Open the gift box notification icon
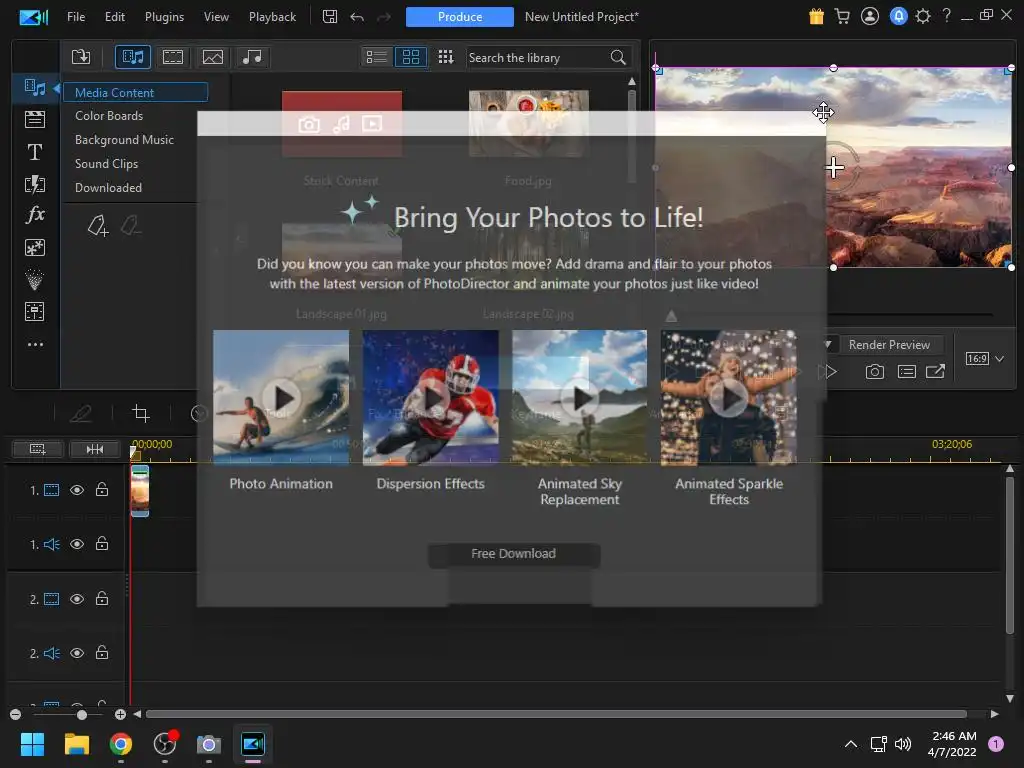This screenshot has width=1024, height=768. [x=816, y=16]
